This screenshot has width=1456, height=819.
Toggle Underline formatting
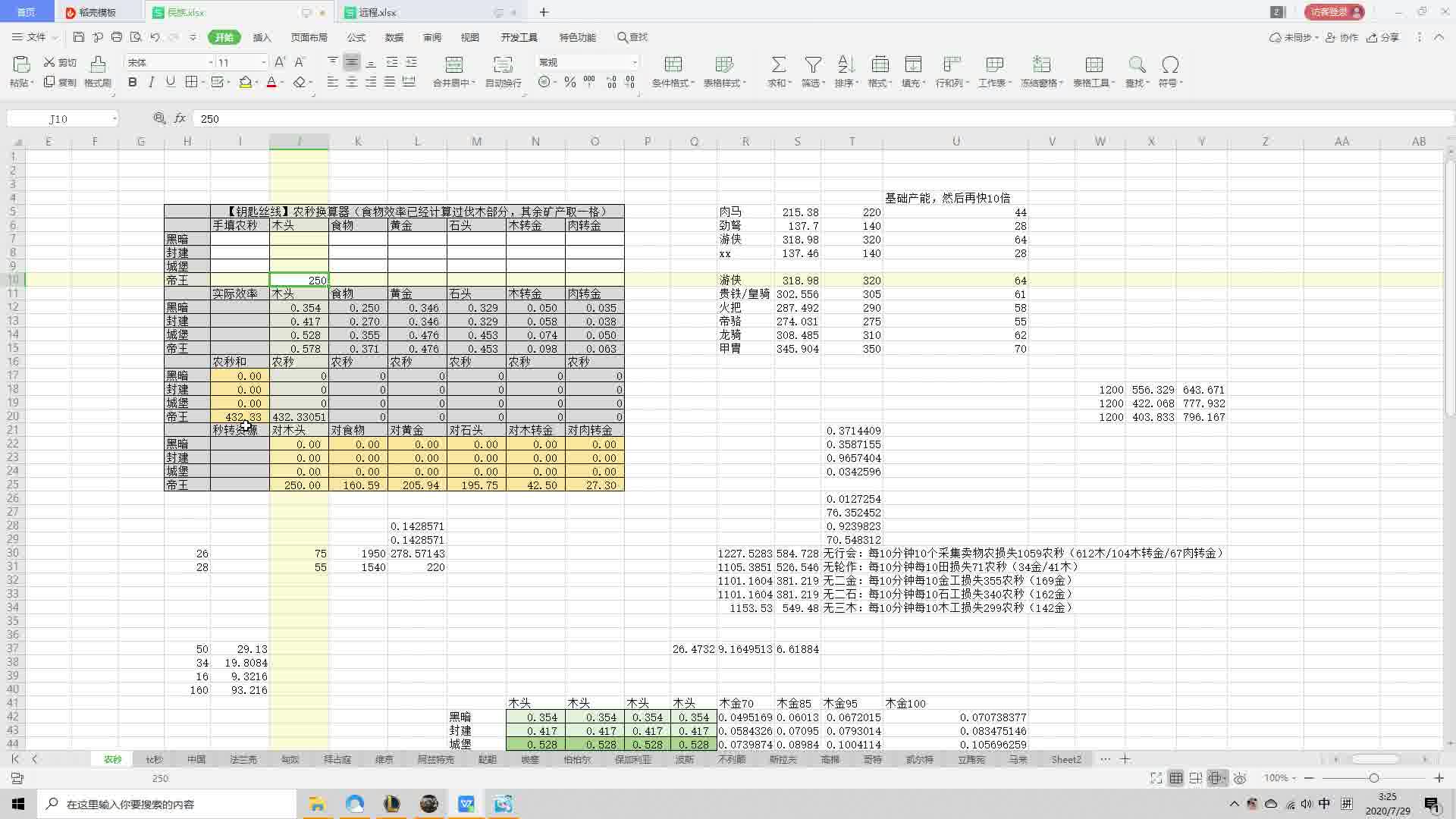coord(171,82)
